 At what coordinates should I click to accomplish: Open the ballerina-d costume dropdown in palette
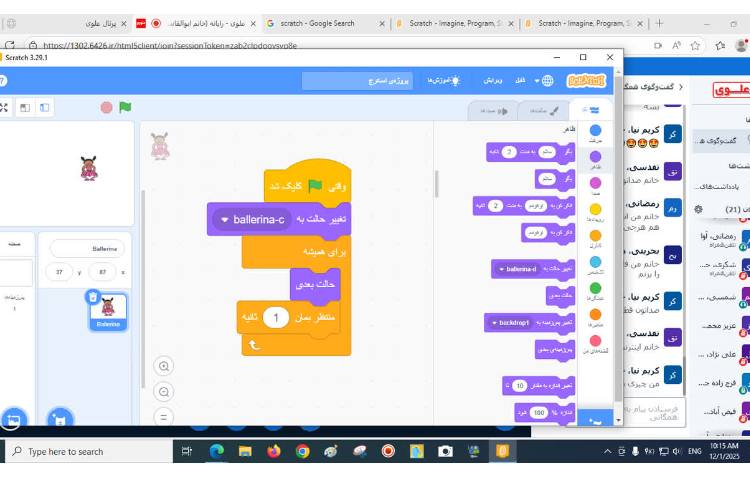point(499,269)
